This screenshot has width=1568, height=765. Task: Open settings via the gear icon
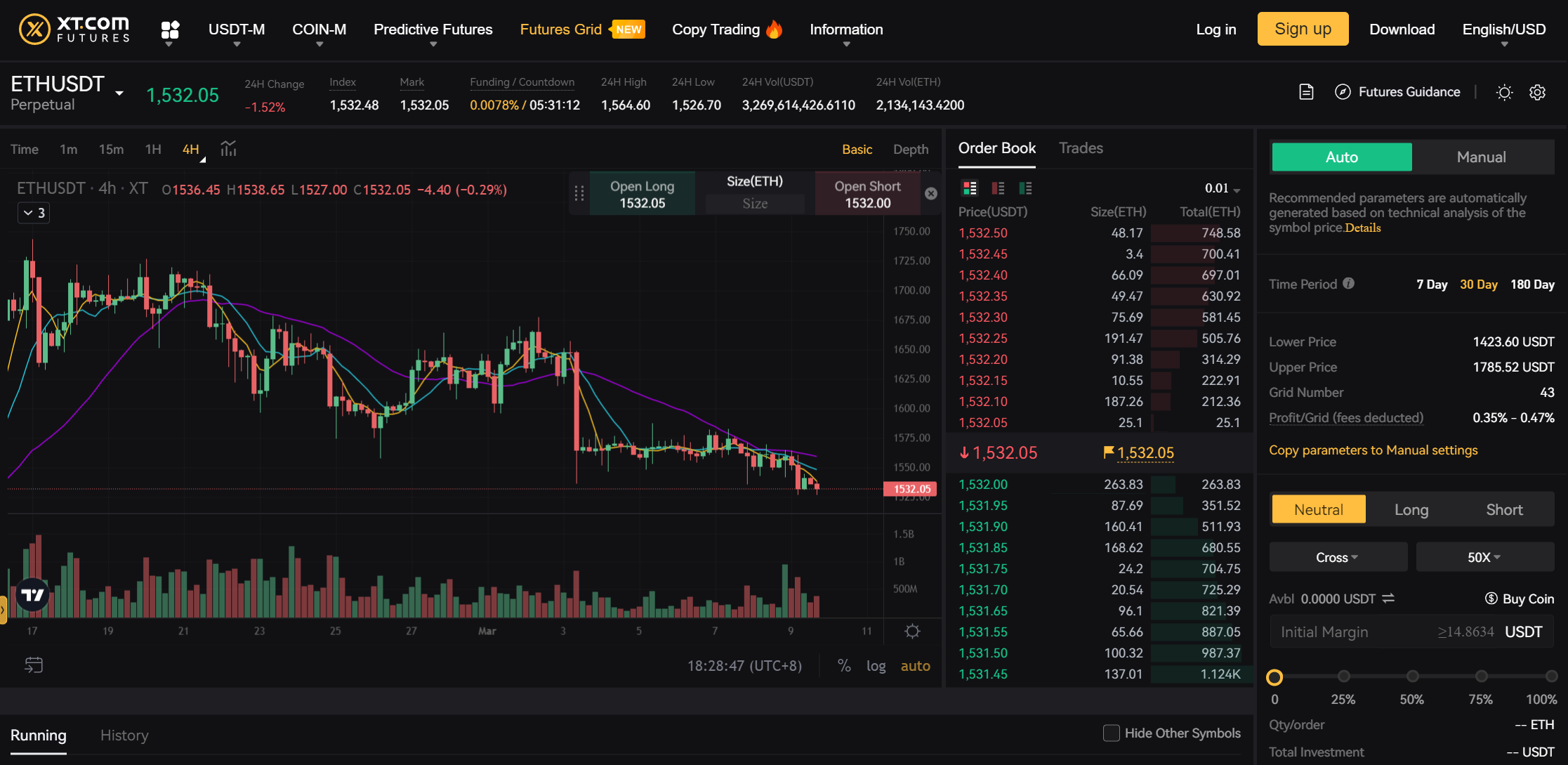pyautogui.click(x=1537, y=92)
